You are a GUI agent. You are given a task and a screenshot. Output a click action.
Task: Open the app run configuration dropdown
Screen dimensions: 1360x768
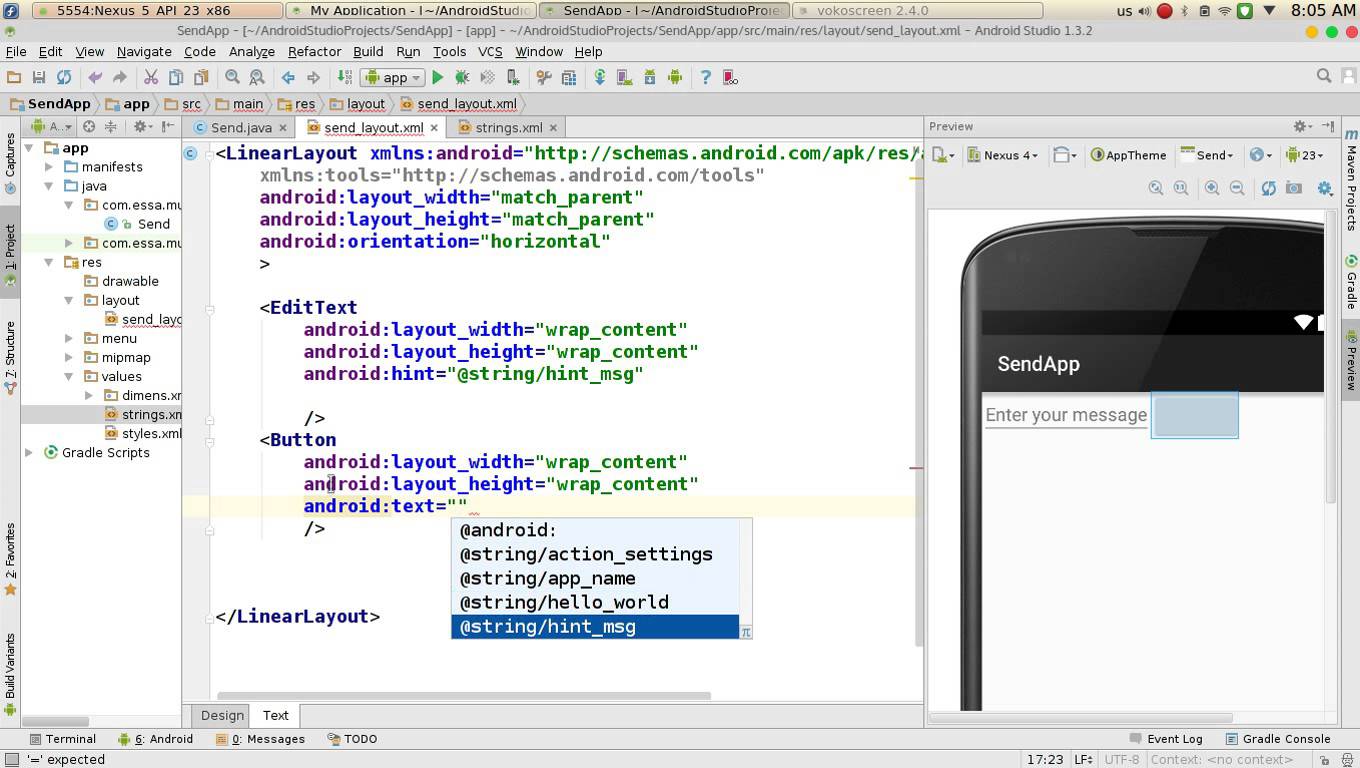click(391, 77)
